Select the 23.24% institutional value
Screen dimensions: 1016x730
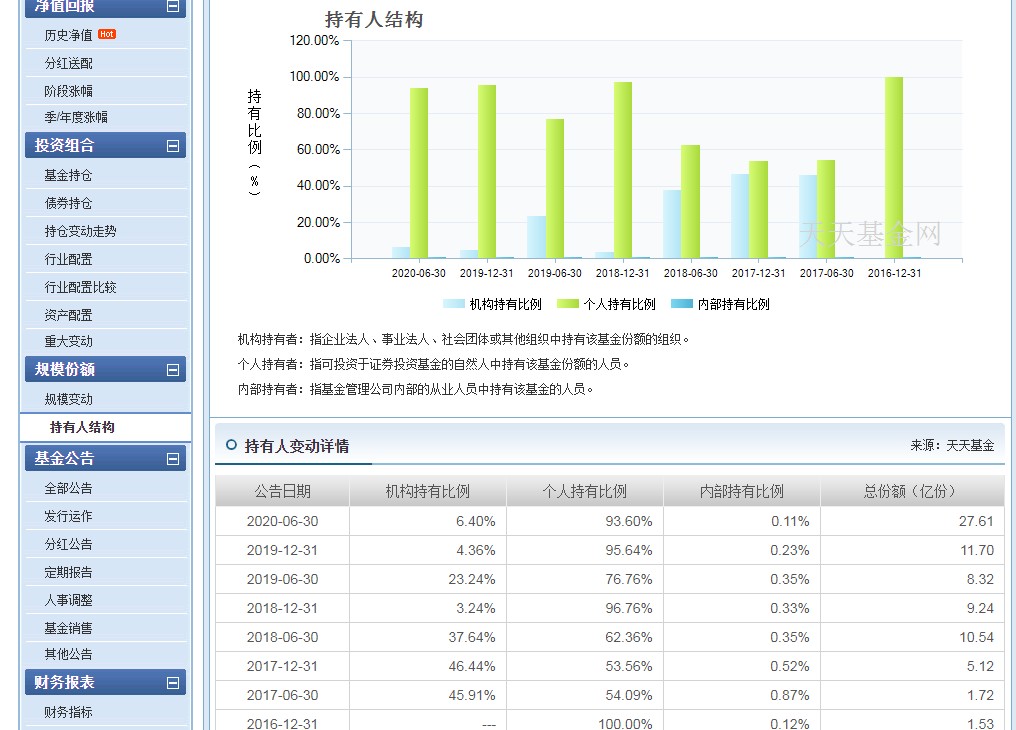click(472, 579)
